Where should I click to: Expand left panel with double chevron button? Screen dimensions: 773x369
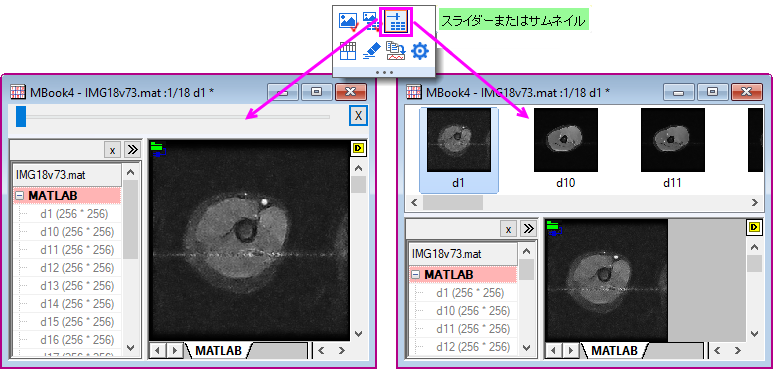[x=132, y=150]
